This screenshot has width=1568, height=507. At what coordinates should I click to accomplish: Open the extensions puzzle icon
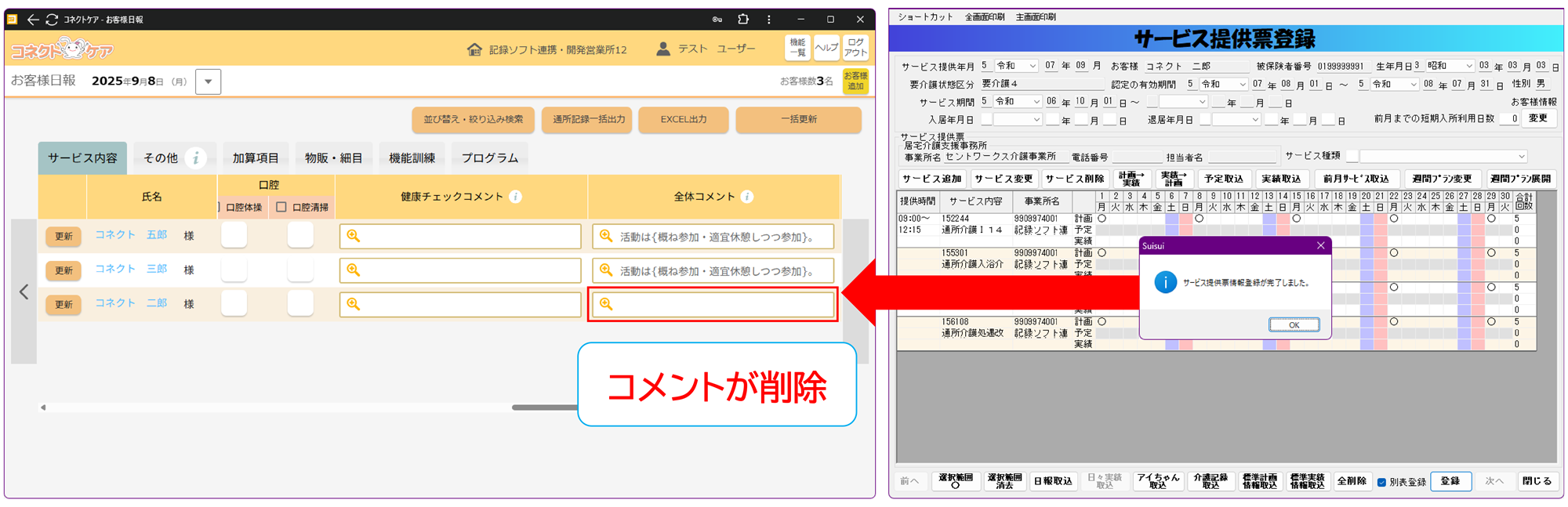[743, 20]
